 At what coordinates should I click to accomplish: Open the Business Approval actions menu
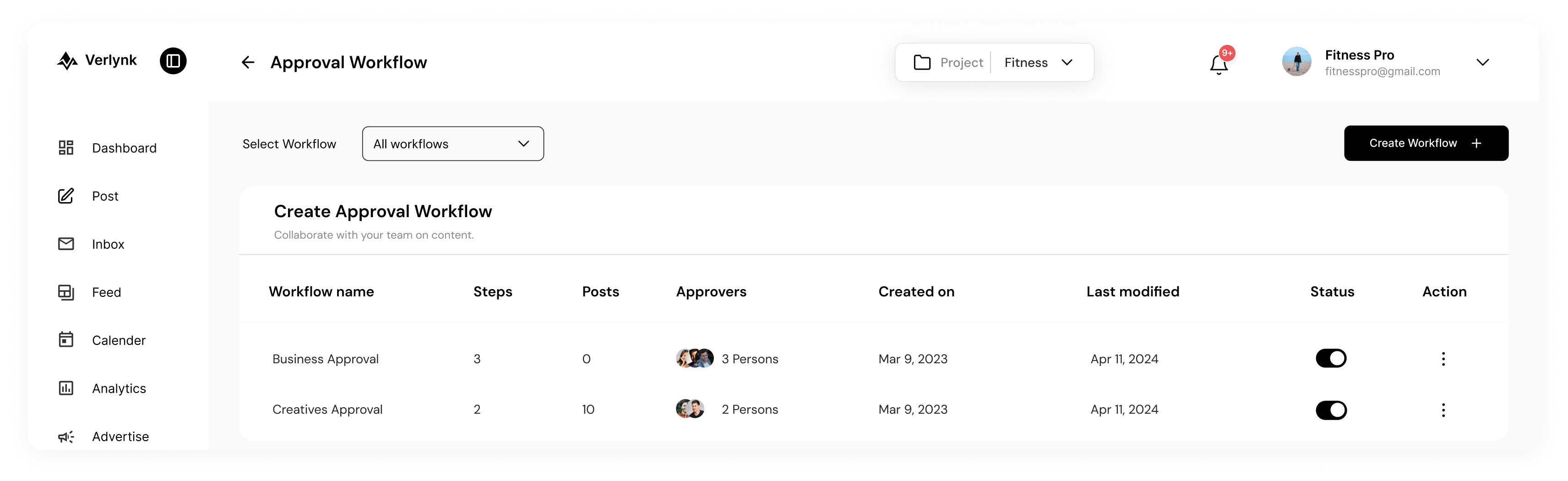tap(1443, 359)
